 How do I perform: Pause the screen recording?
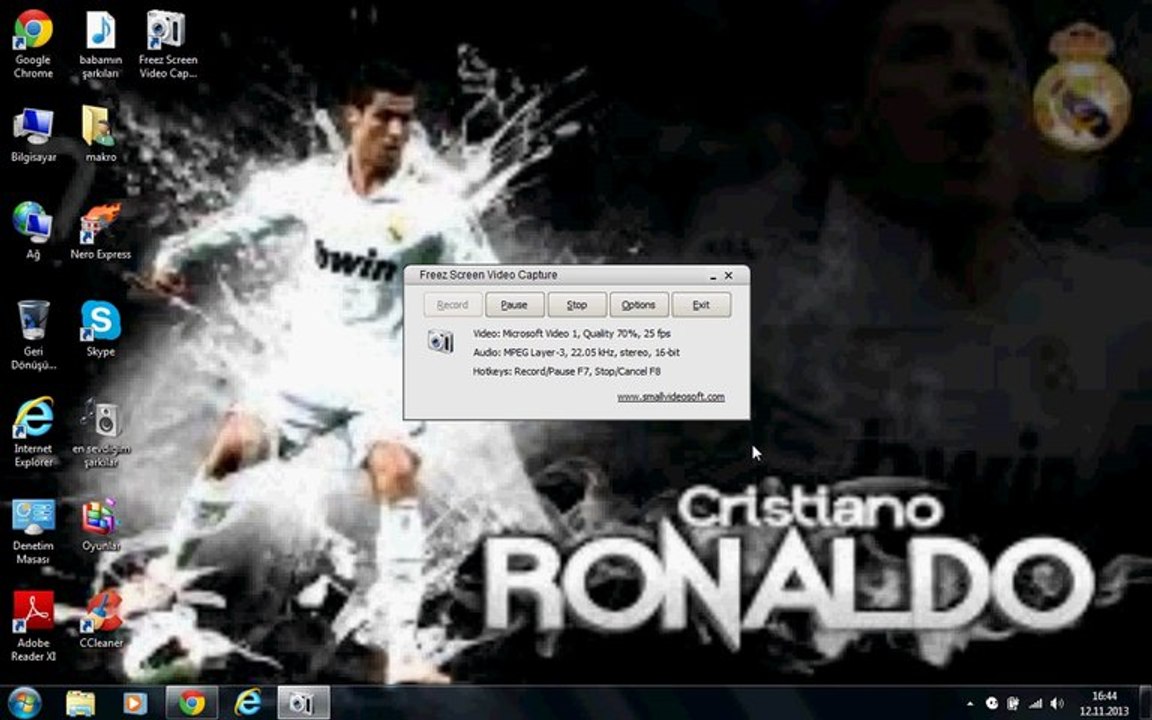(514, 304)
